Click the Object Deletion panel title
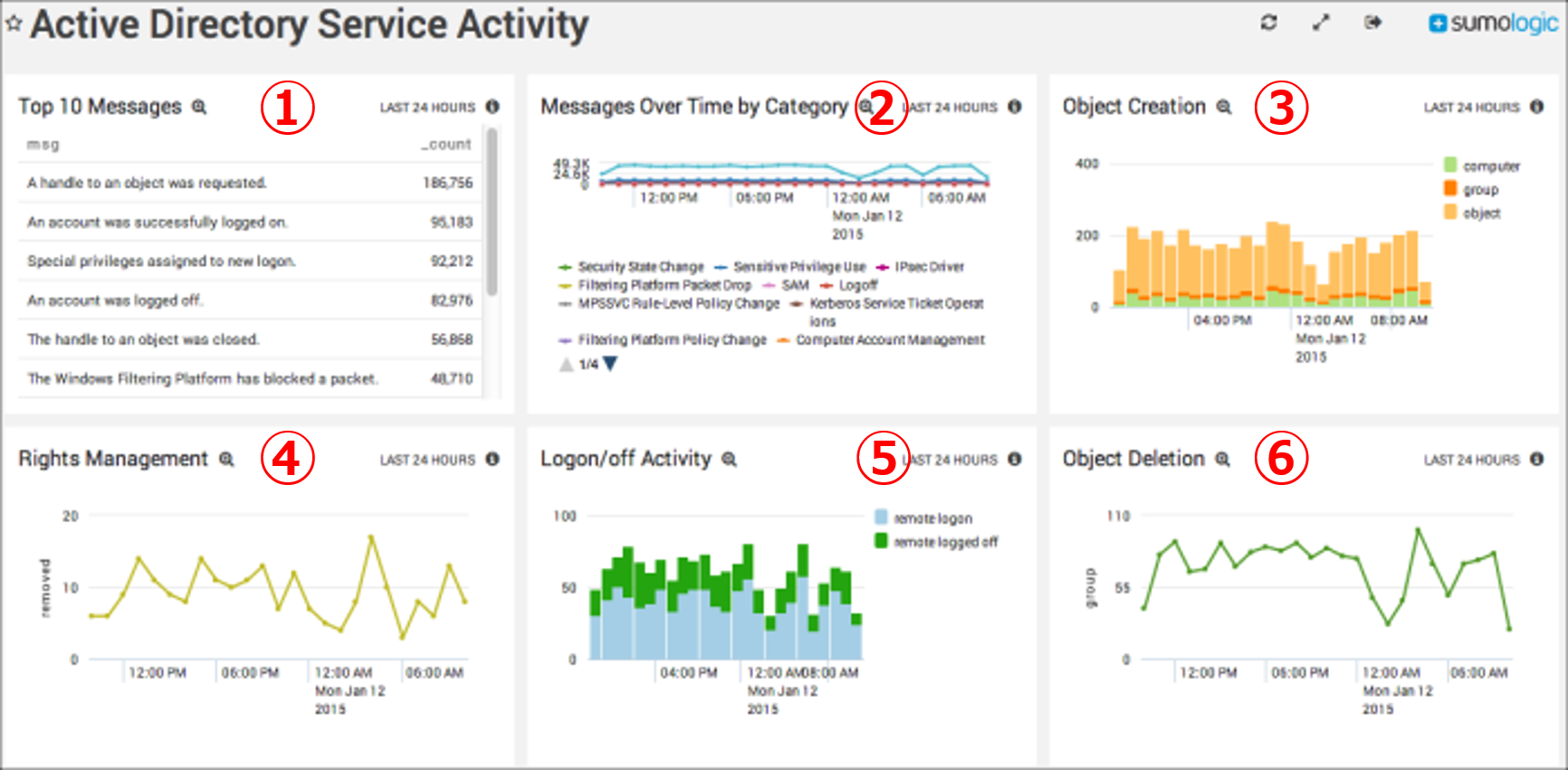 (1133, 459)
